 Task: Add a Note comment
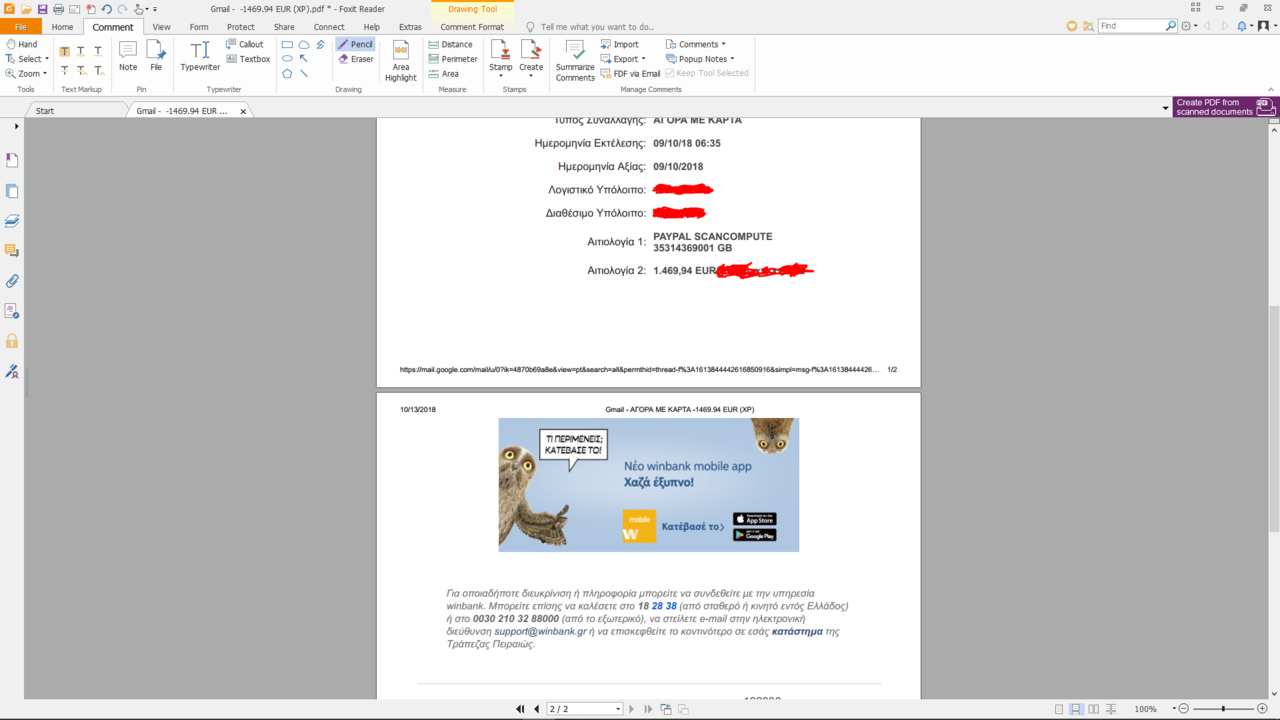click(x=128, y=56)
